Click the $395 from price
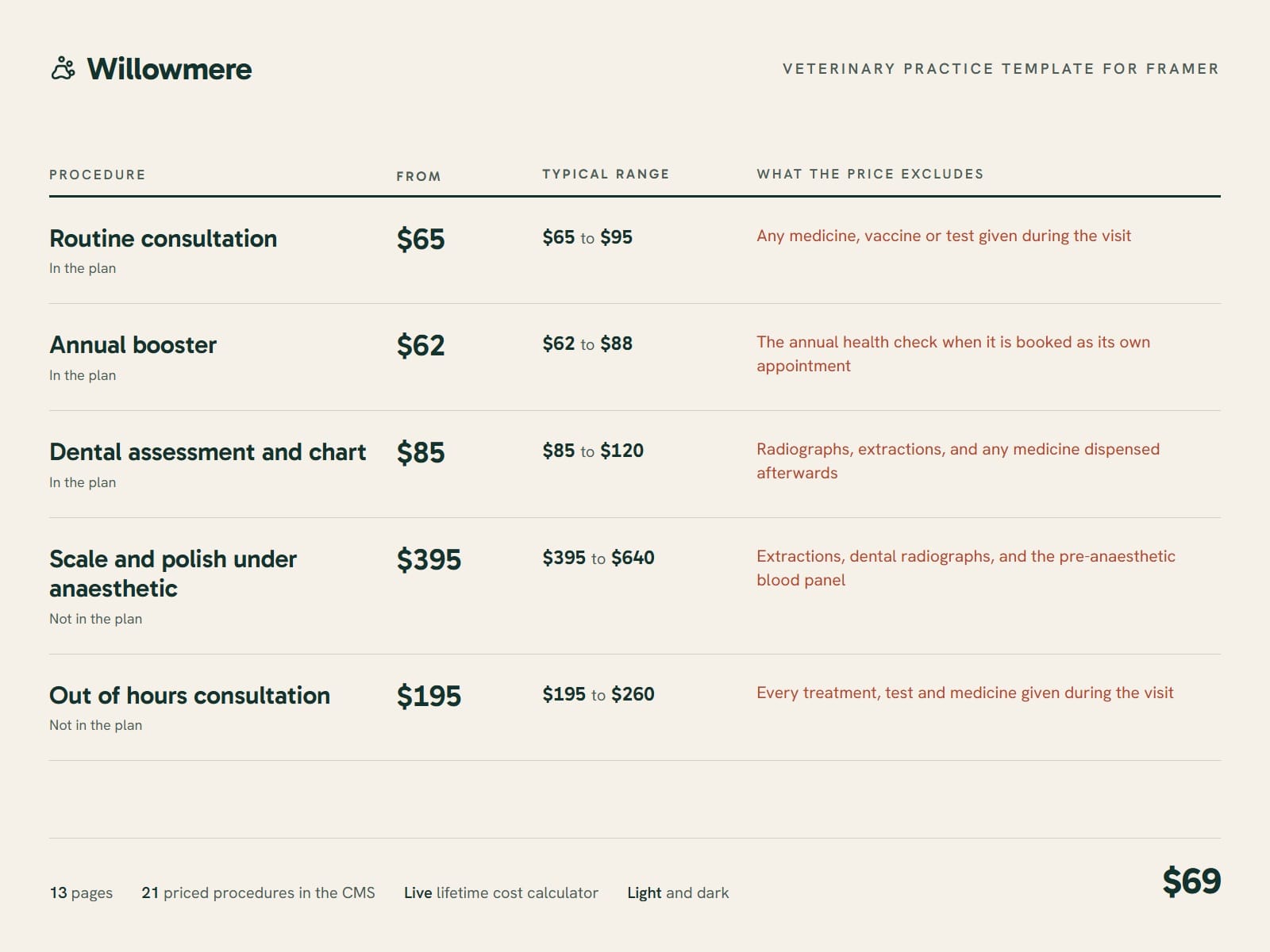Image resolution: width=1270 pixels, height=952 pixels. [429, 560]
